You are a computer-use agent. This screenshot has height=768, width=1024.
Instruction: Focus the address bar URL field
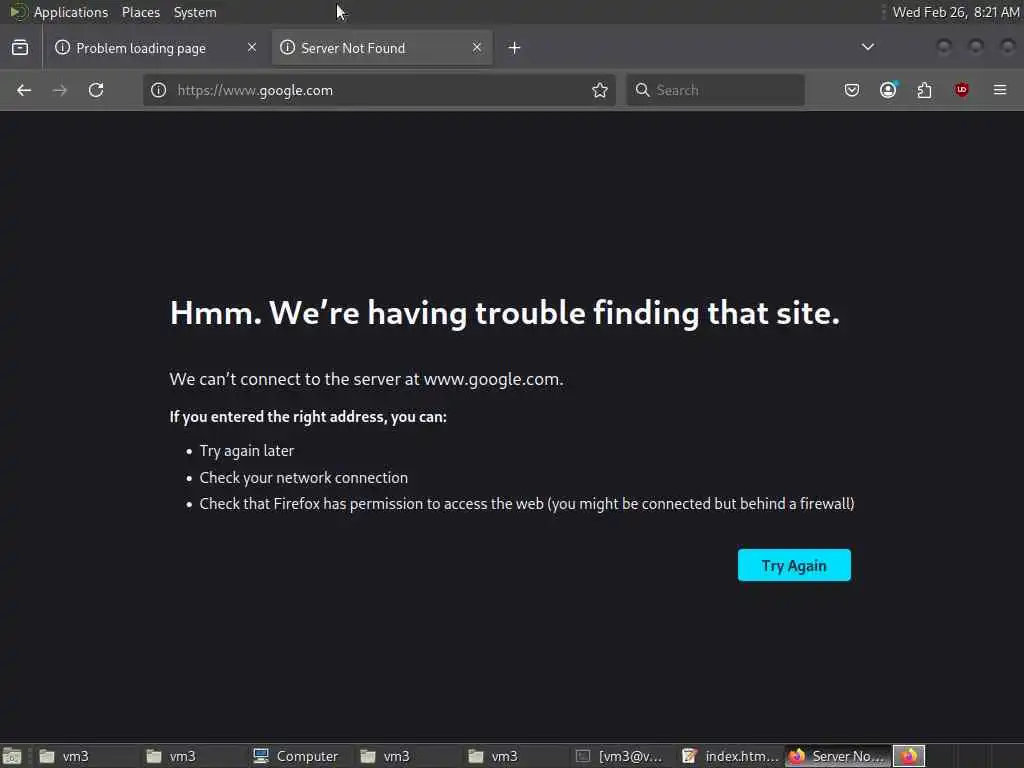(x=379, y=90)
